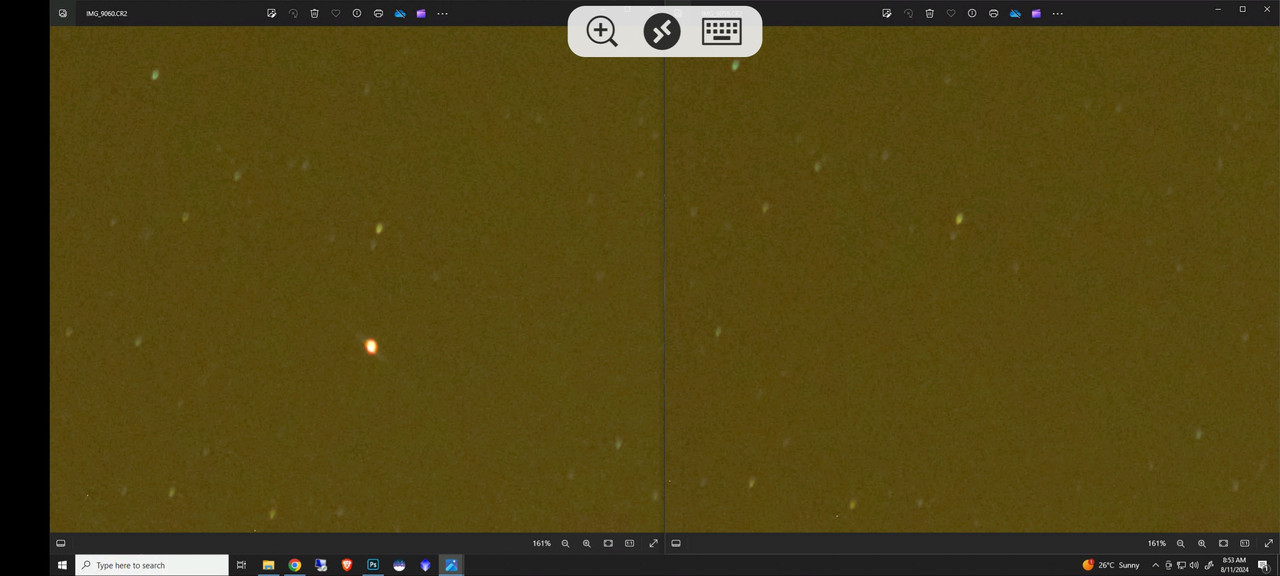Viewport: 1280px width, 576px height.
Task: Open the 26°C Sunny weather widget
Action: (1111, 565)
